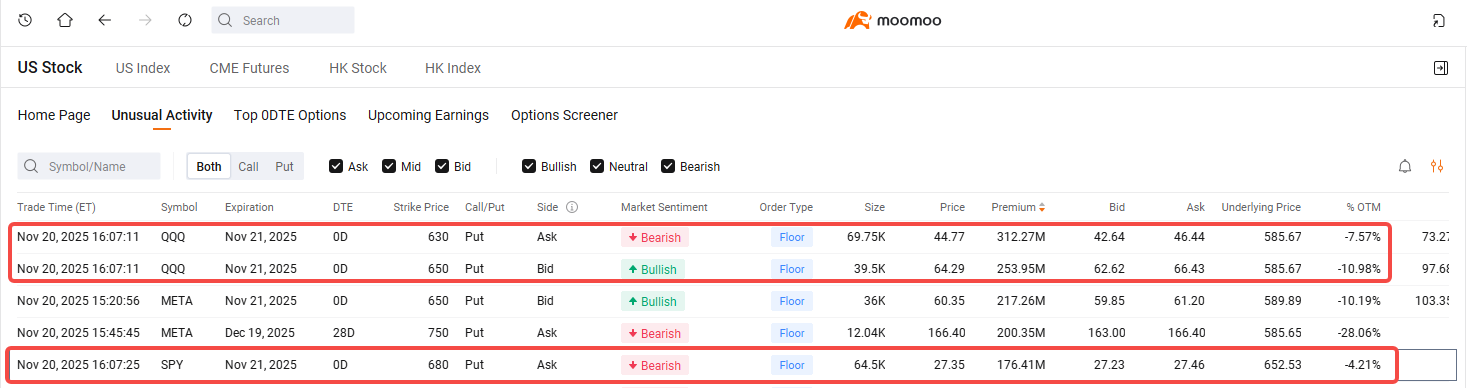
Task: Refresh the page with reload icon
Action: [184, 20]
